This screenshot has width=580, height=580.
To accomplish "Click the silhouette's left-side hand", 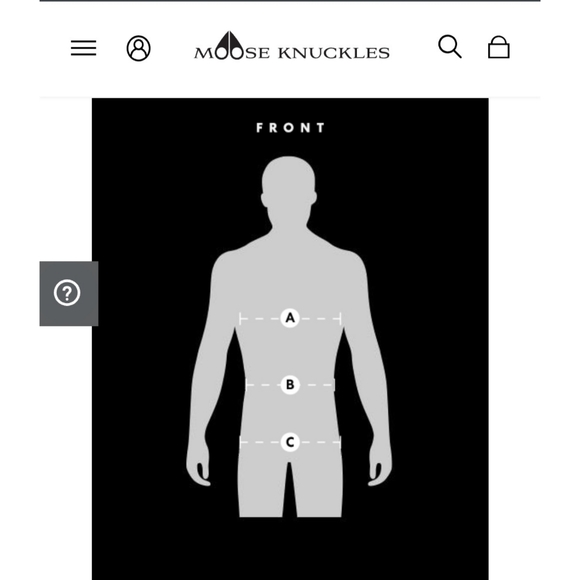I will [x=198, y=466].
